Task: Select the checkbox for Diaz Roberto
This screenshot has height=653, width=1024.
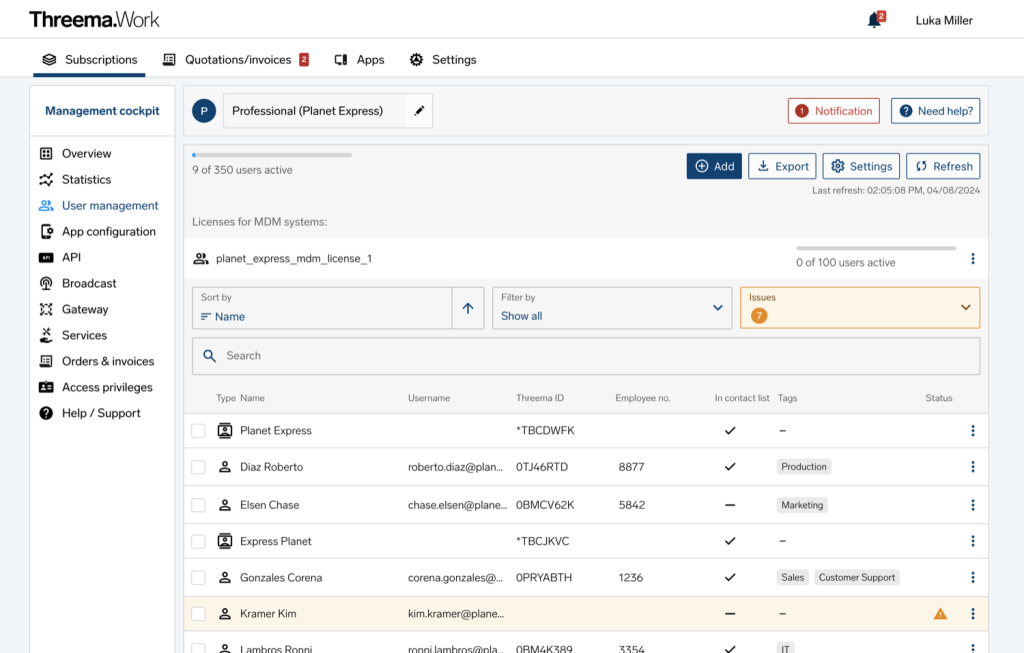Action: pyautogui.click(x=198, y=467)
